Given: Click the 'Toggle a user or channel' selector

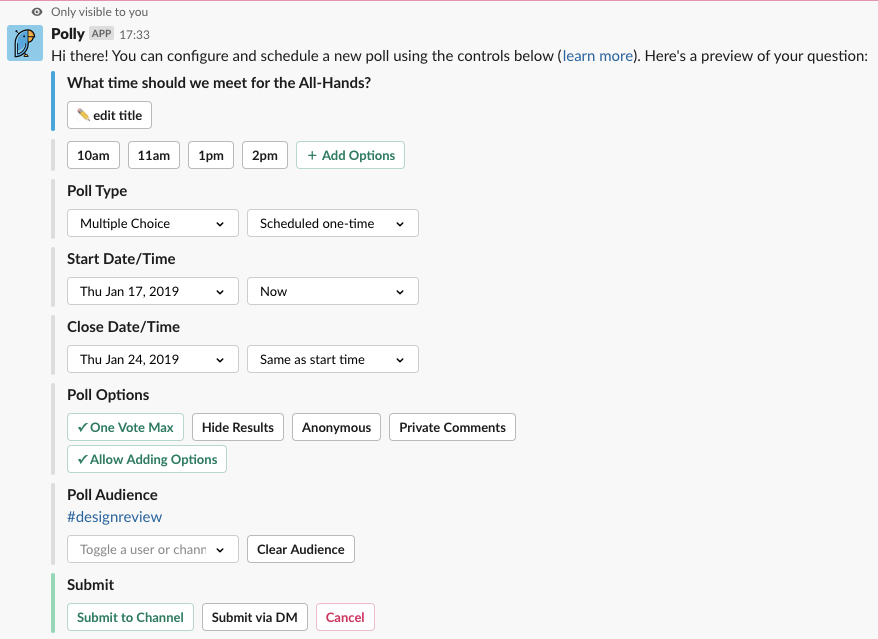Looking at the screenshot, I should click(x=152, y=549).
